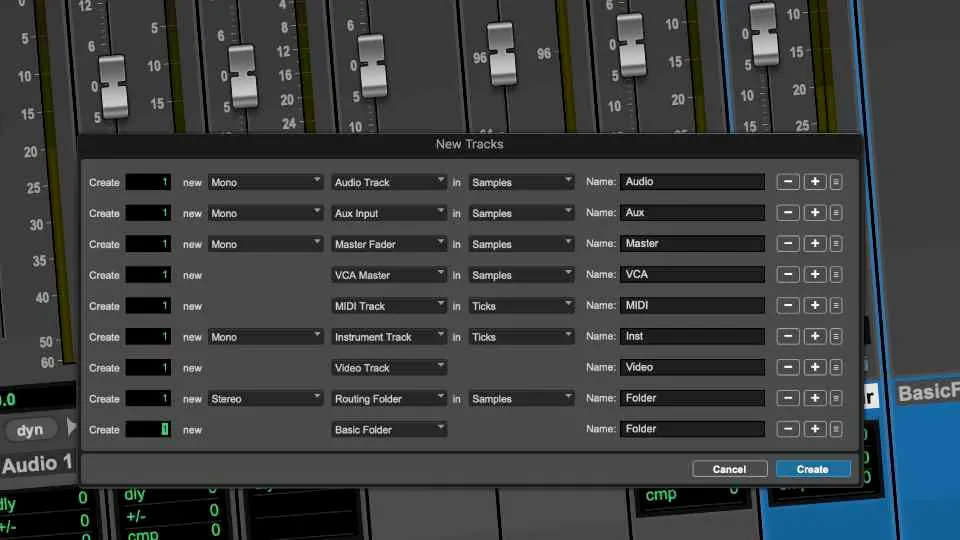
Task: Remove the VCA Master row
Action: (788, 274)
